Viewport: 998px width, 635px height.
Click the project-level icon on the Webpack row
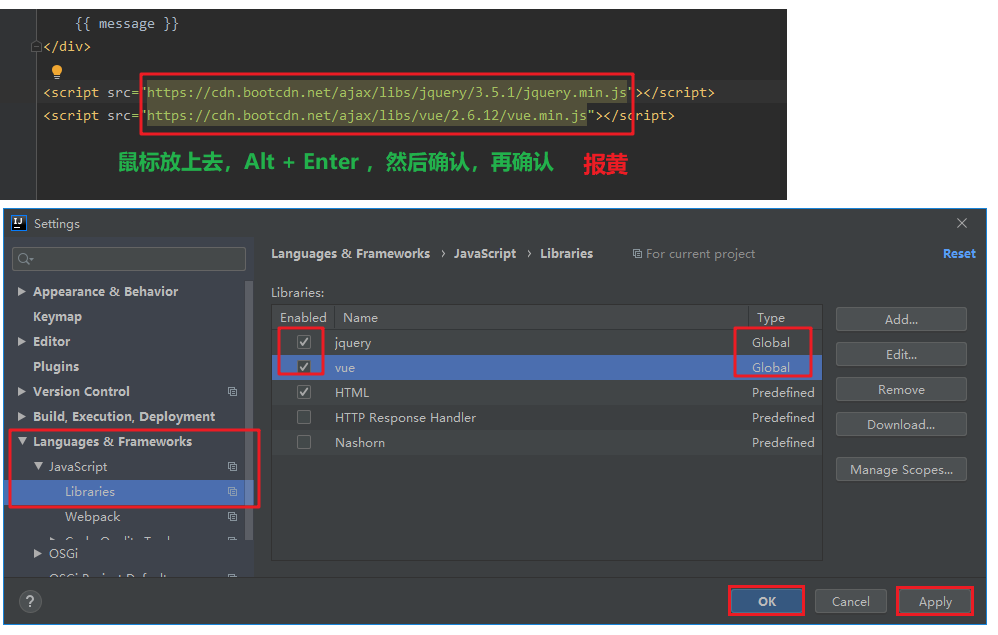point(232,517)
